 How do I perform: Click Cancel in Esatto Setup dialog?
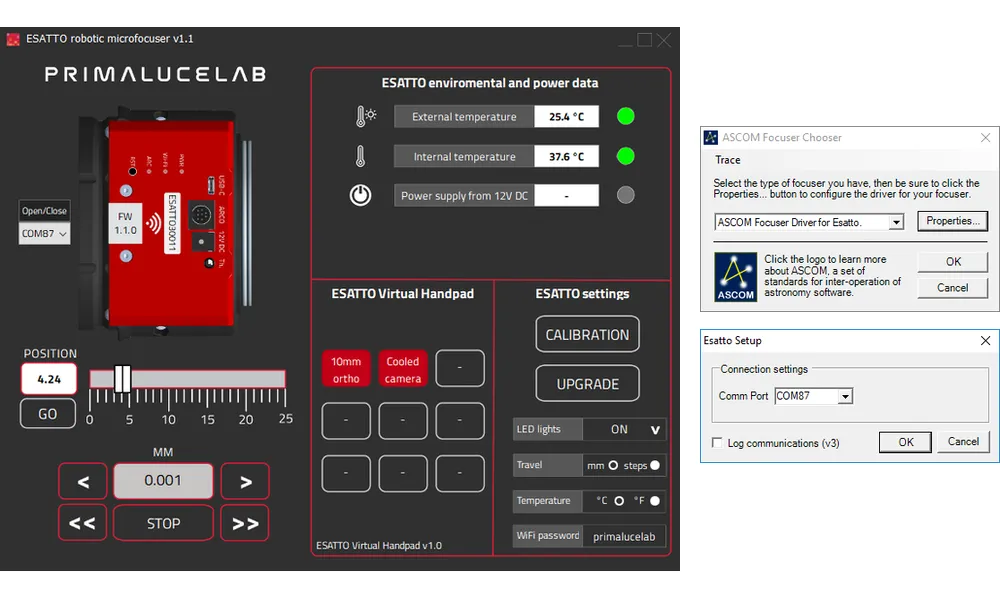[963, 441]
